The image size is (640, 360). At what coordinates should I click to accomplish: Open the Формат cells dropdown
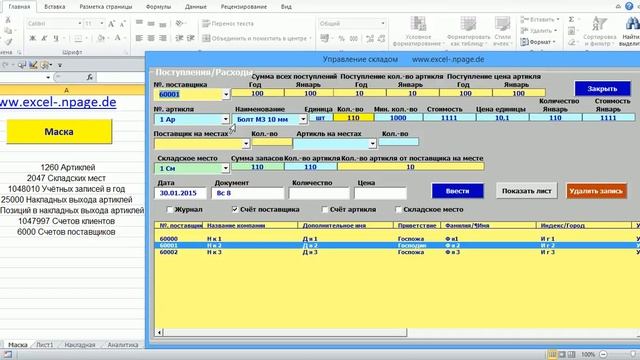[539, 42]
